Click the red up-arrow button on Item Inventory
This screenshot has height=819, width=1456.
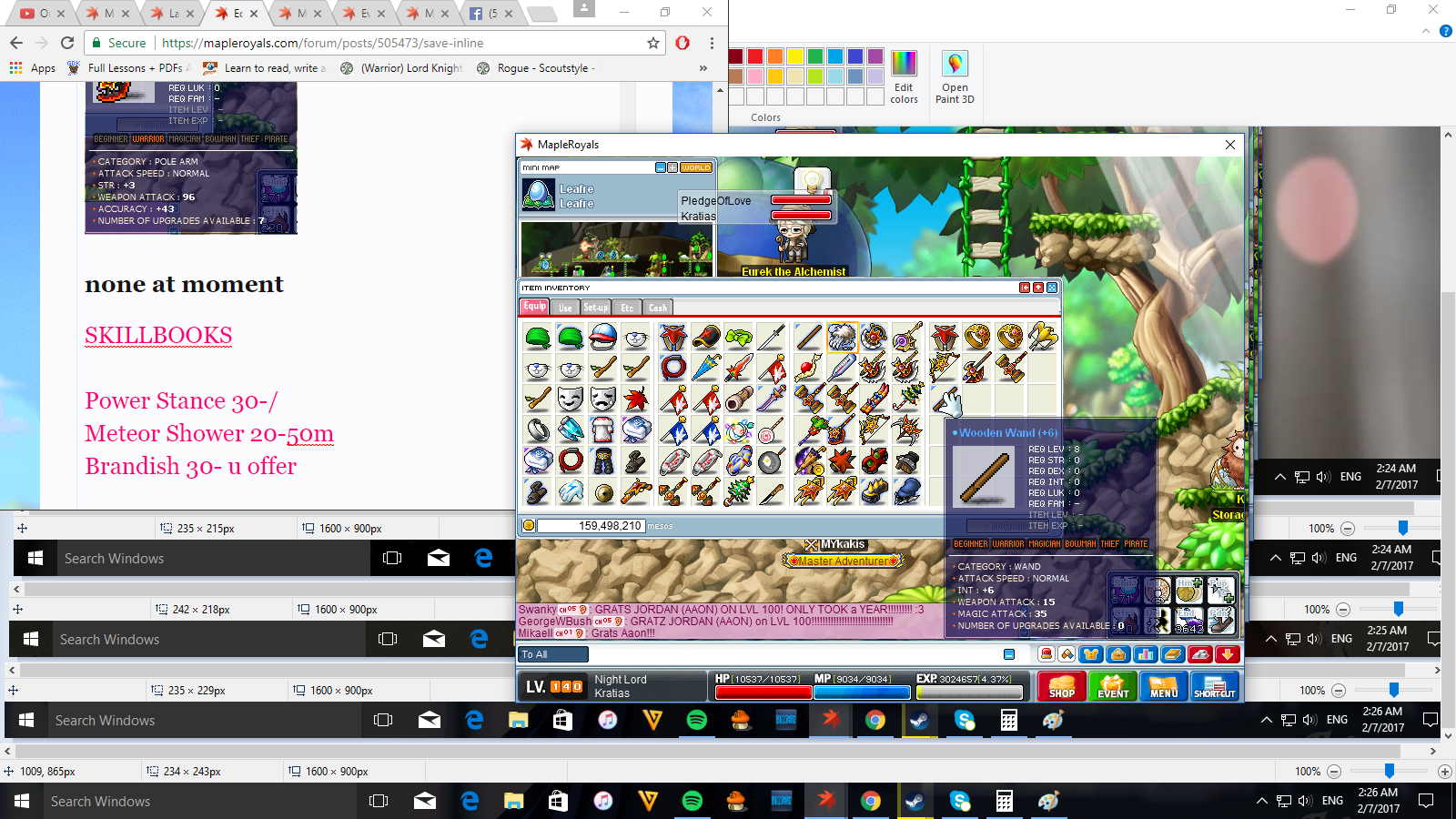click(x=1038, y=288)
